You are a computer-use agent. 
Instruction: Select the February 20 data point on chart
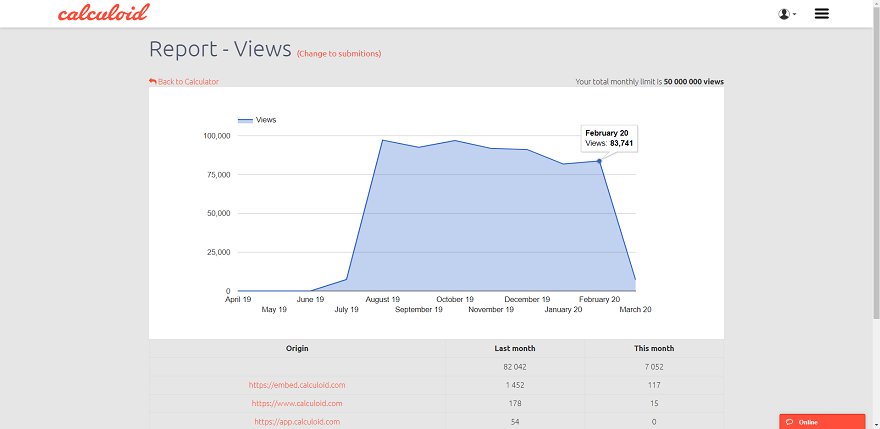coord(600,161)
